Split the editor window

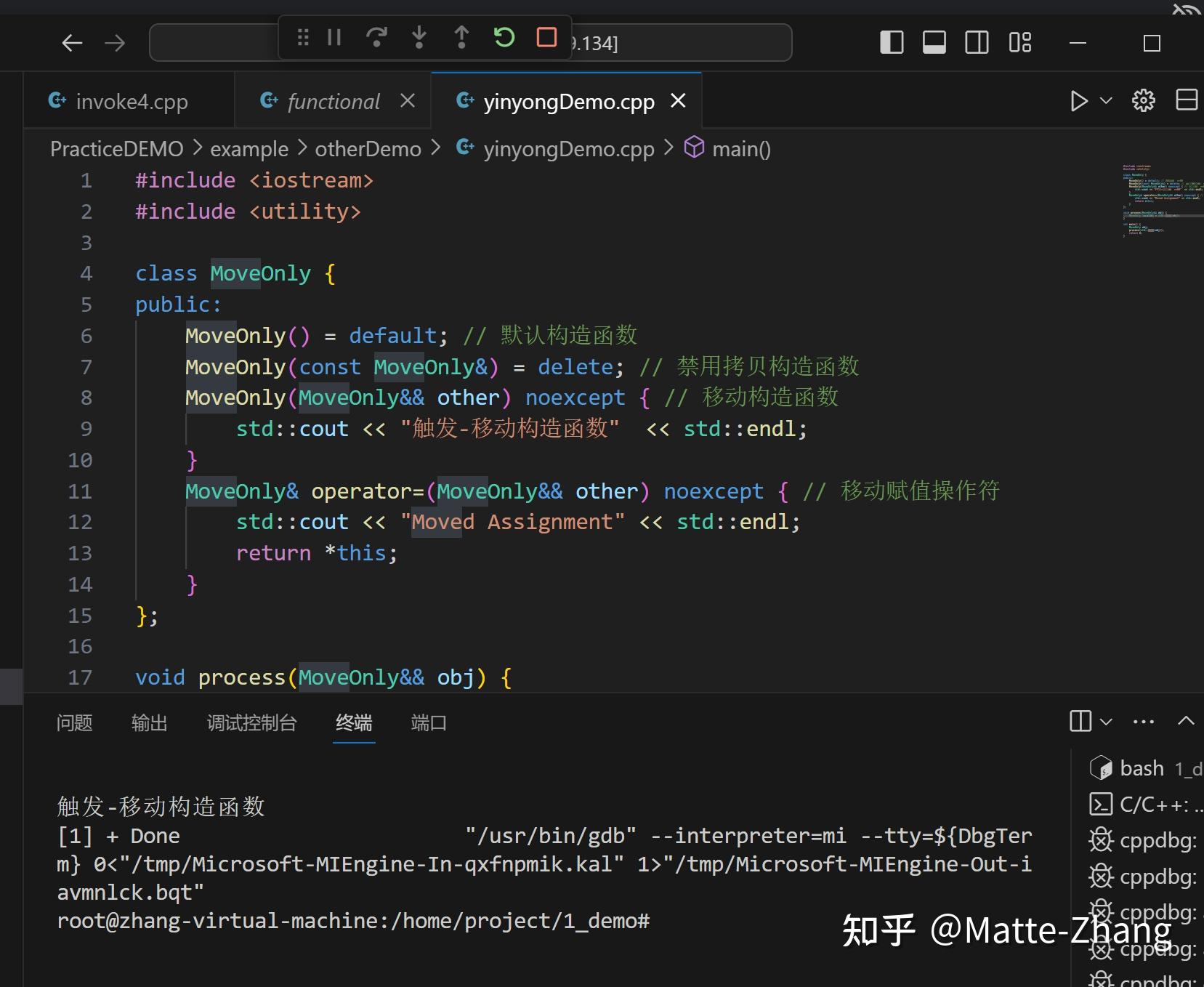[1187, 100]
